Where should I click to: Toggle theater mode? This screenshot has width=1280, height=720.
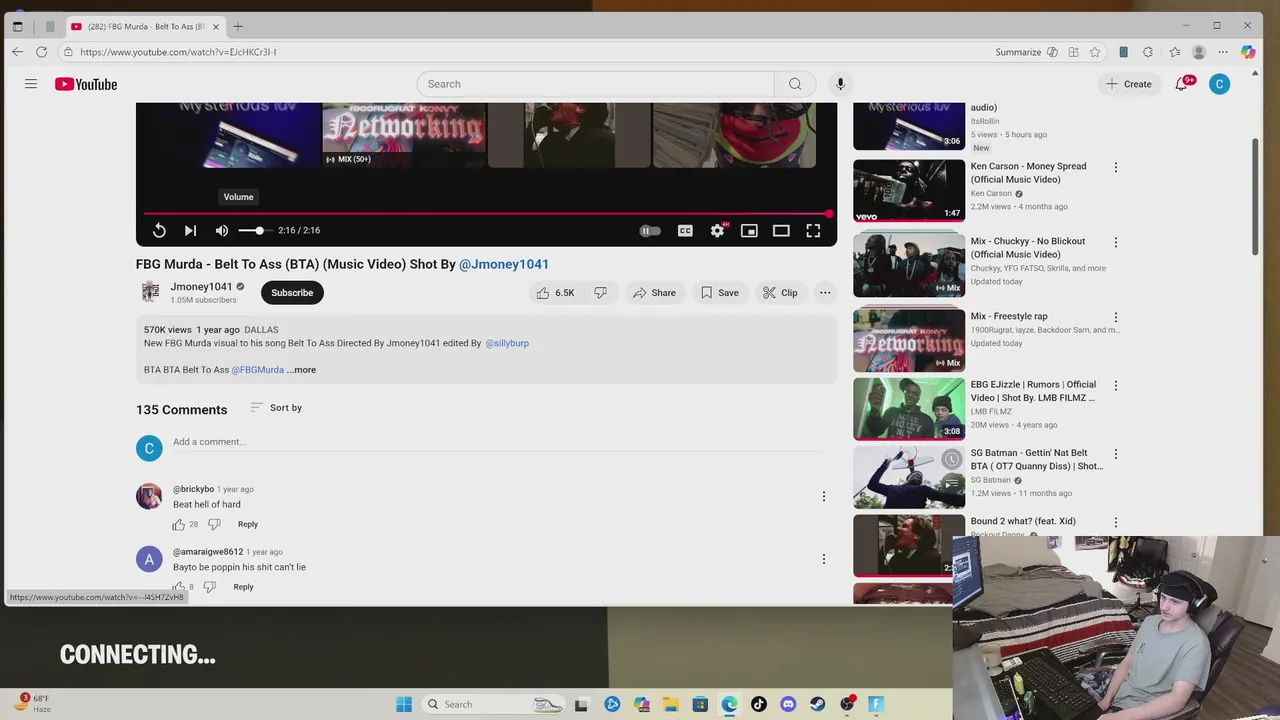[781, 230]
